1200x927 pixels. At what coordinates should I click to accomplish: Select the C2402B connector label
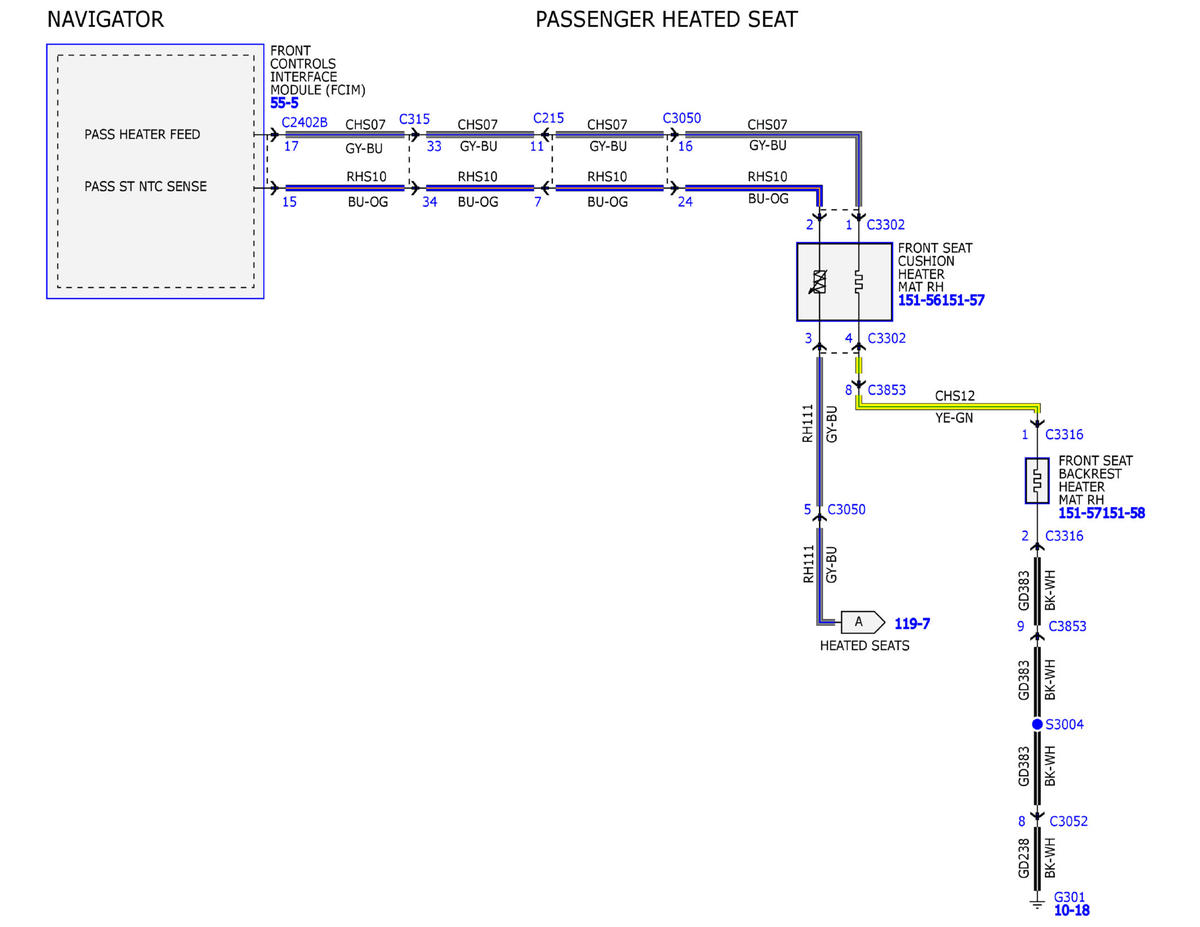304,123
